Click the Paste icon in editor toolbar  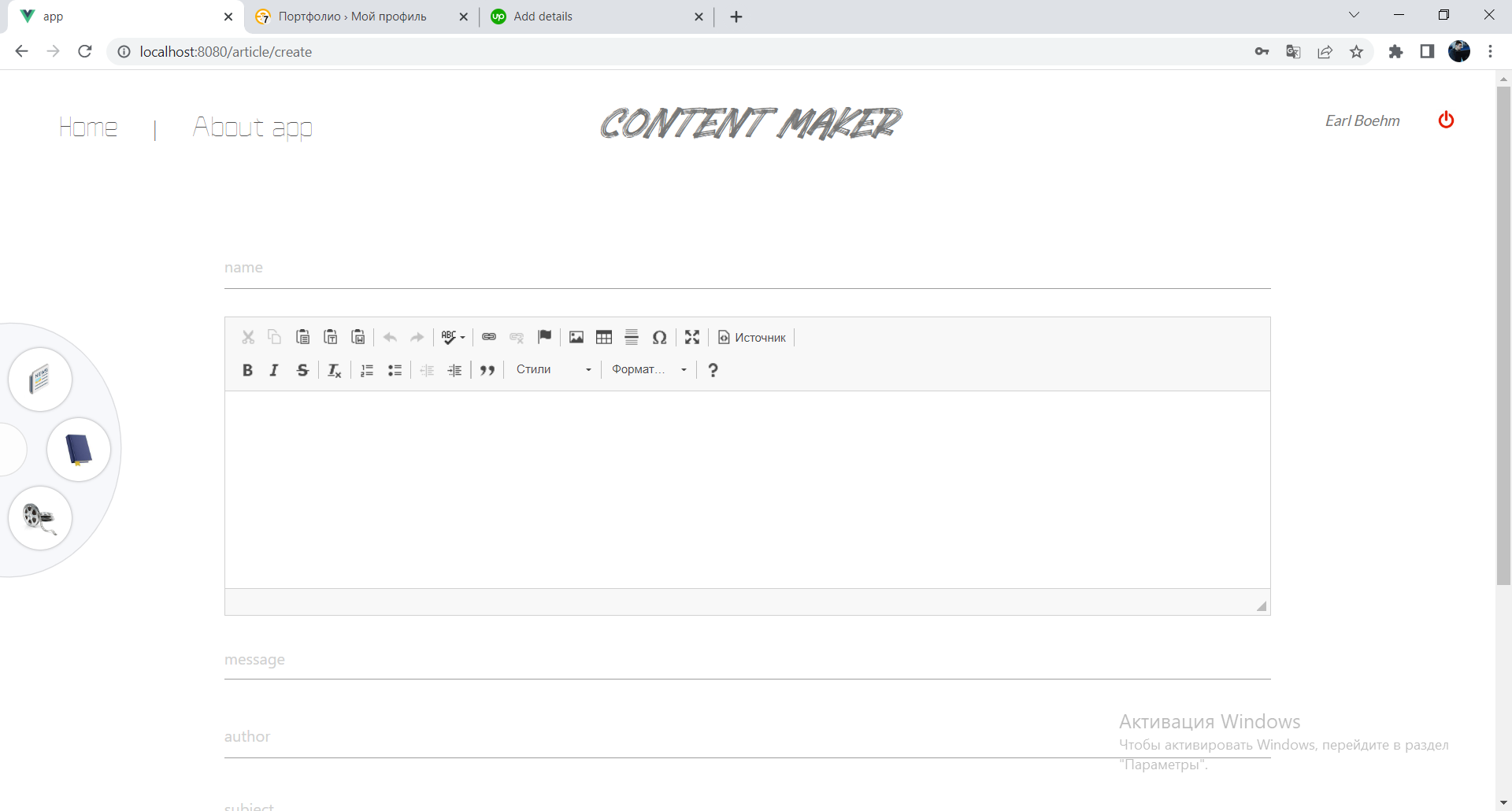tap(302, 337)
